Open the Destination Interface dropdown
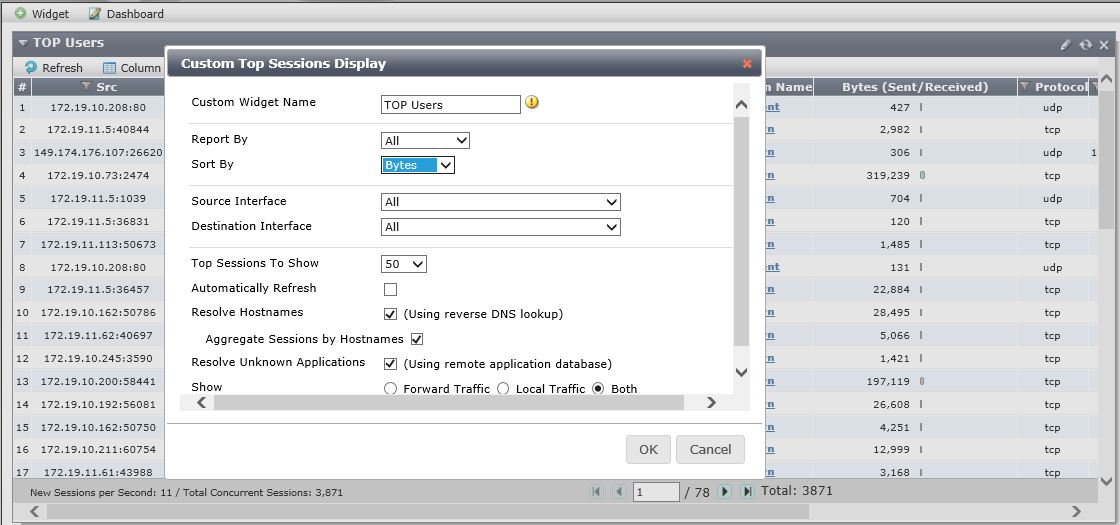 click(501, 227)
